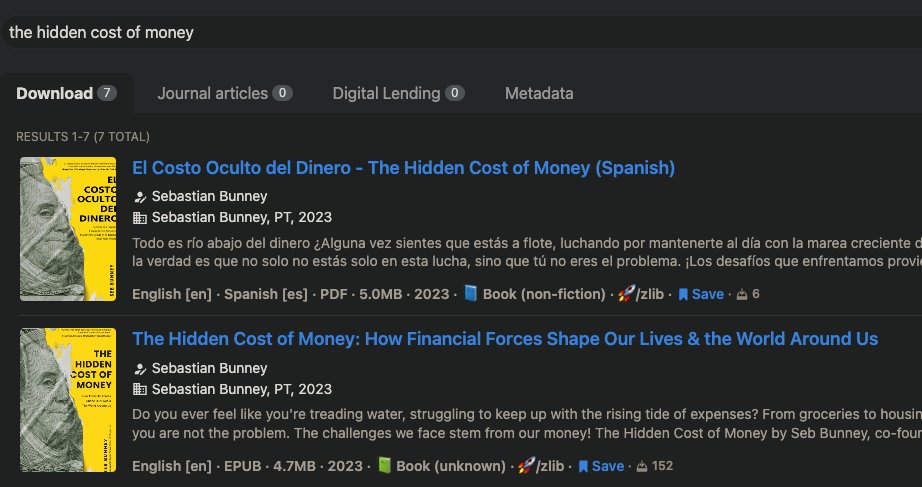Select the Download tab

(66, 94)
